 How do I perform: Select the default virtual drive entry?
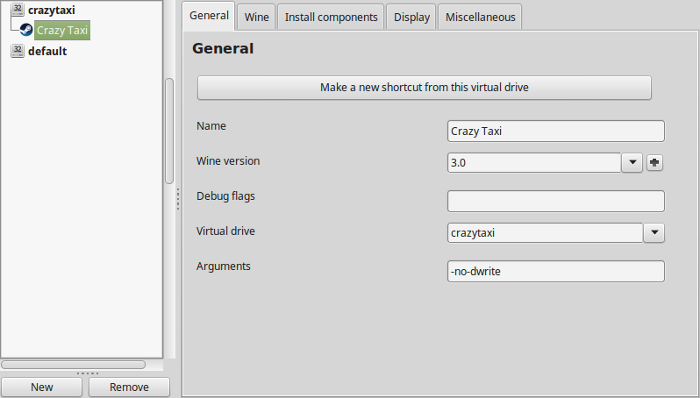point(47,51)
